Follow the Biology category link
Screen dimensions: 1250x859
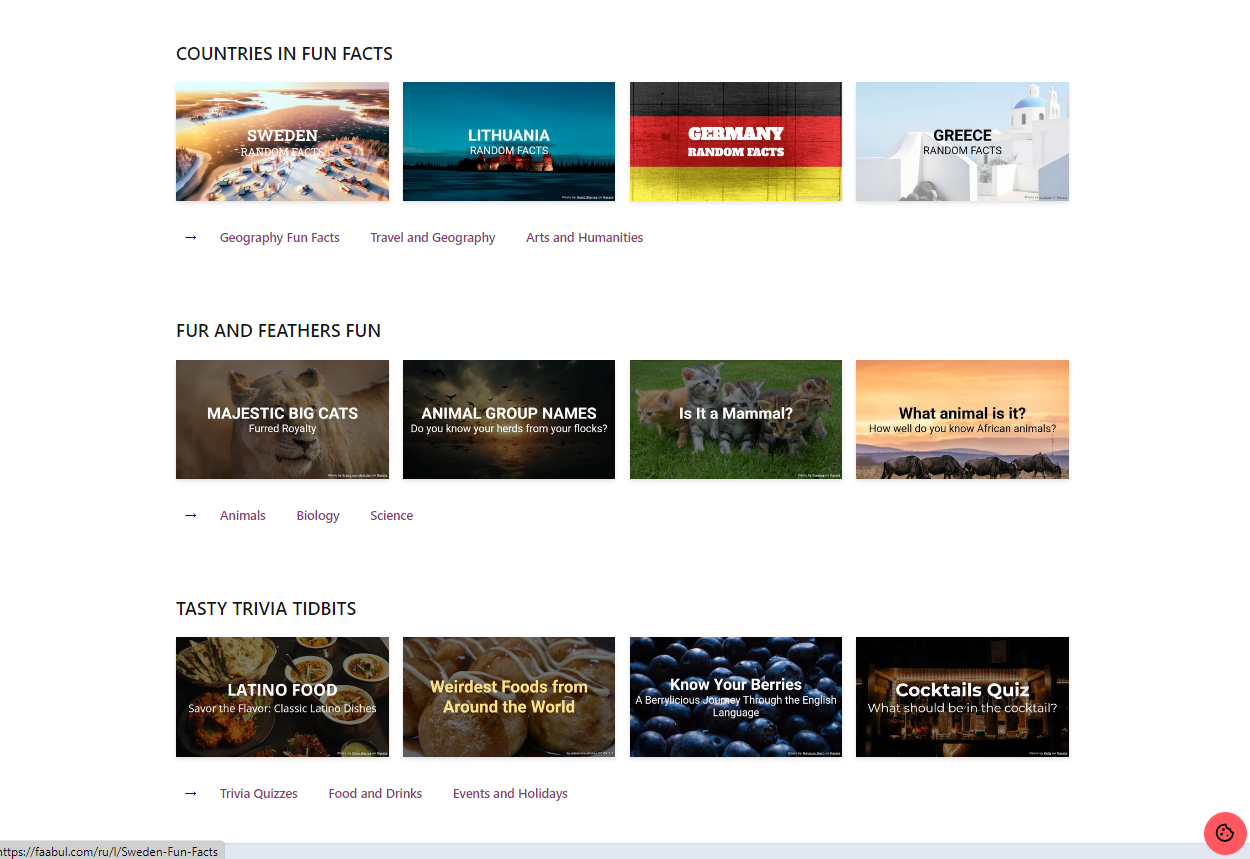(x=318, y=516)
